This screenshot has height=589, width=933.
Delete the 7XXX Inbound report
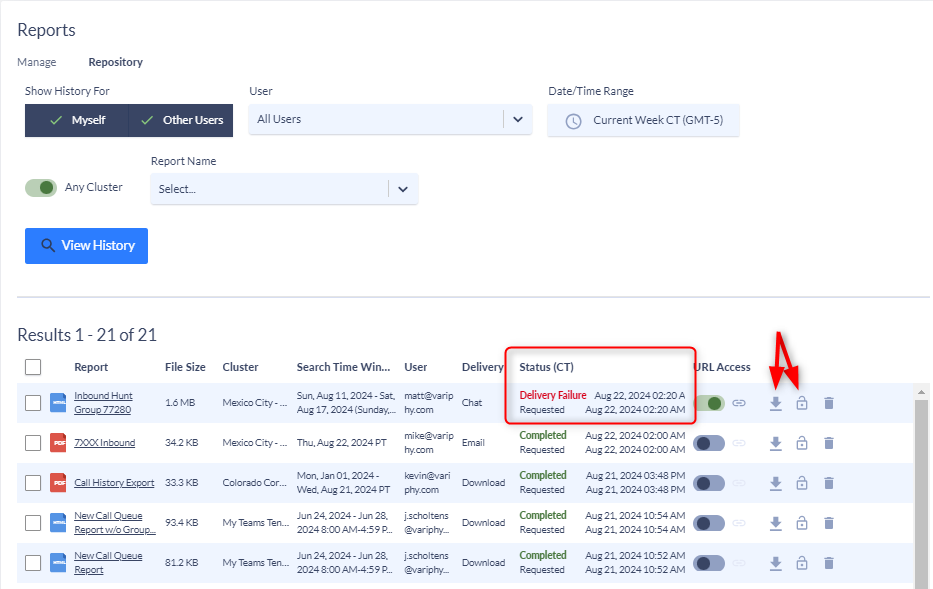(829, 443)
